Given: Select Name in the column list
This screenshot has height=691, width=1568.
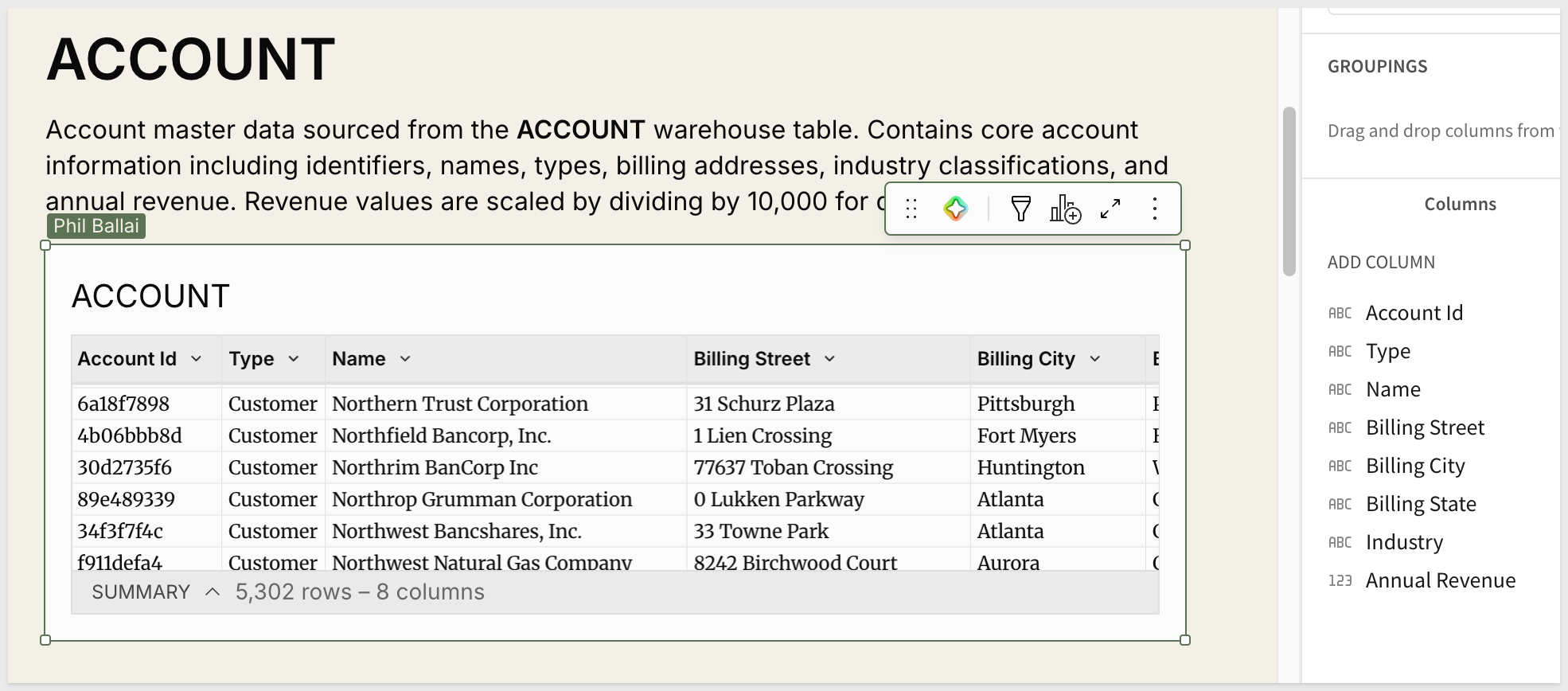Looking at the screenshot, I should point(1393,390).
